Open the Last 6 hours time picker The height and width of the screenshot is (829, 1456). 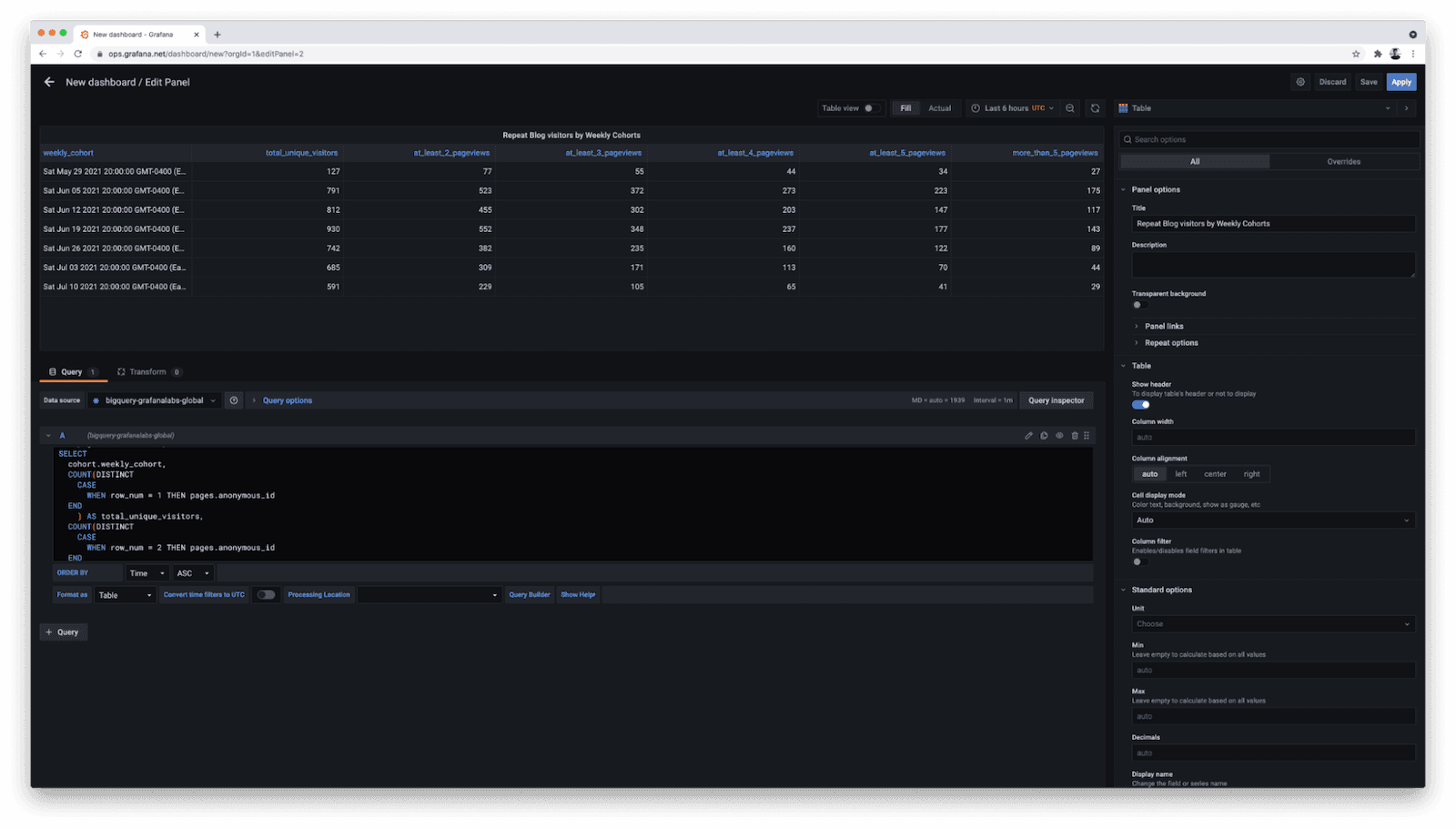(1012, 108)
